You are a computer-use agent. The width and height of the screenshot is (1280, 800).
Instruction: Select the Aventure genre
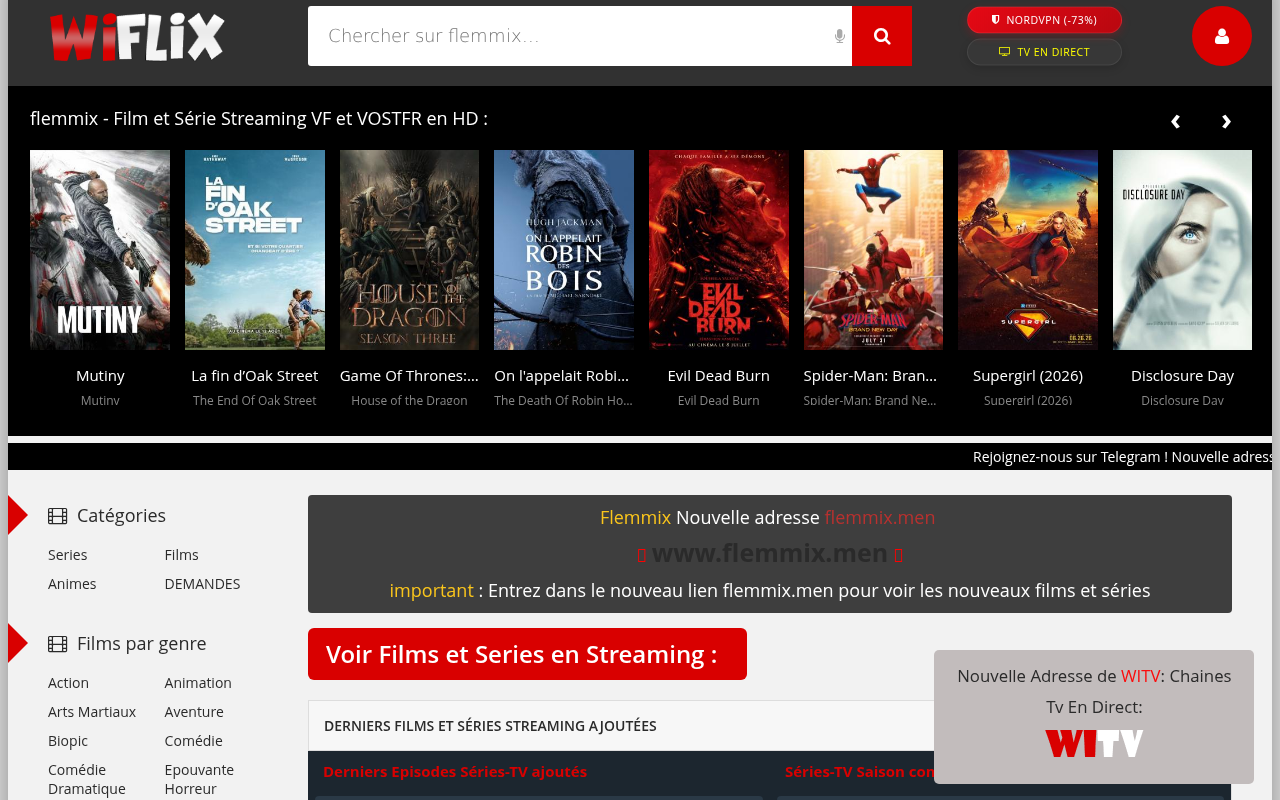(194, 712)
